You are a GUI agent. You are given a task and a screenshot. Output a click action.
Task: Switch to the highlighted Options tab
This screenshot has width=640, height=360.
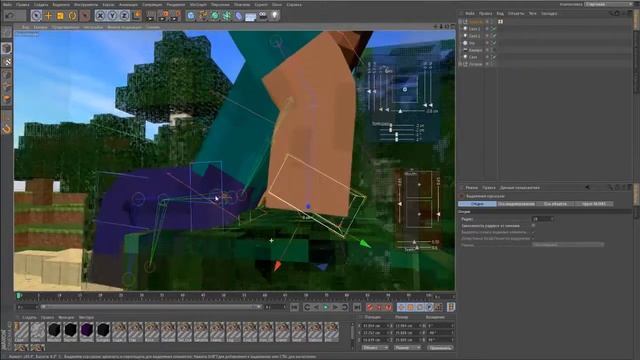tap(477, 204)
